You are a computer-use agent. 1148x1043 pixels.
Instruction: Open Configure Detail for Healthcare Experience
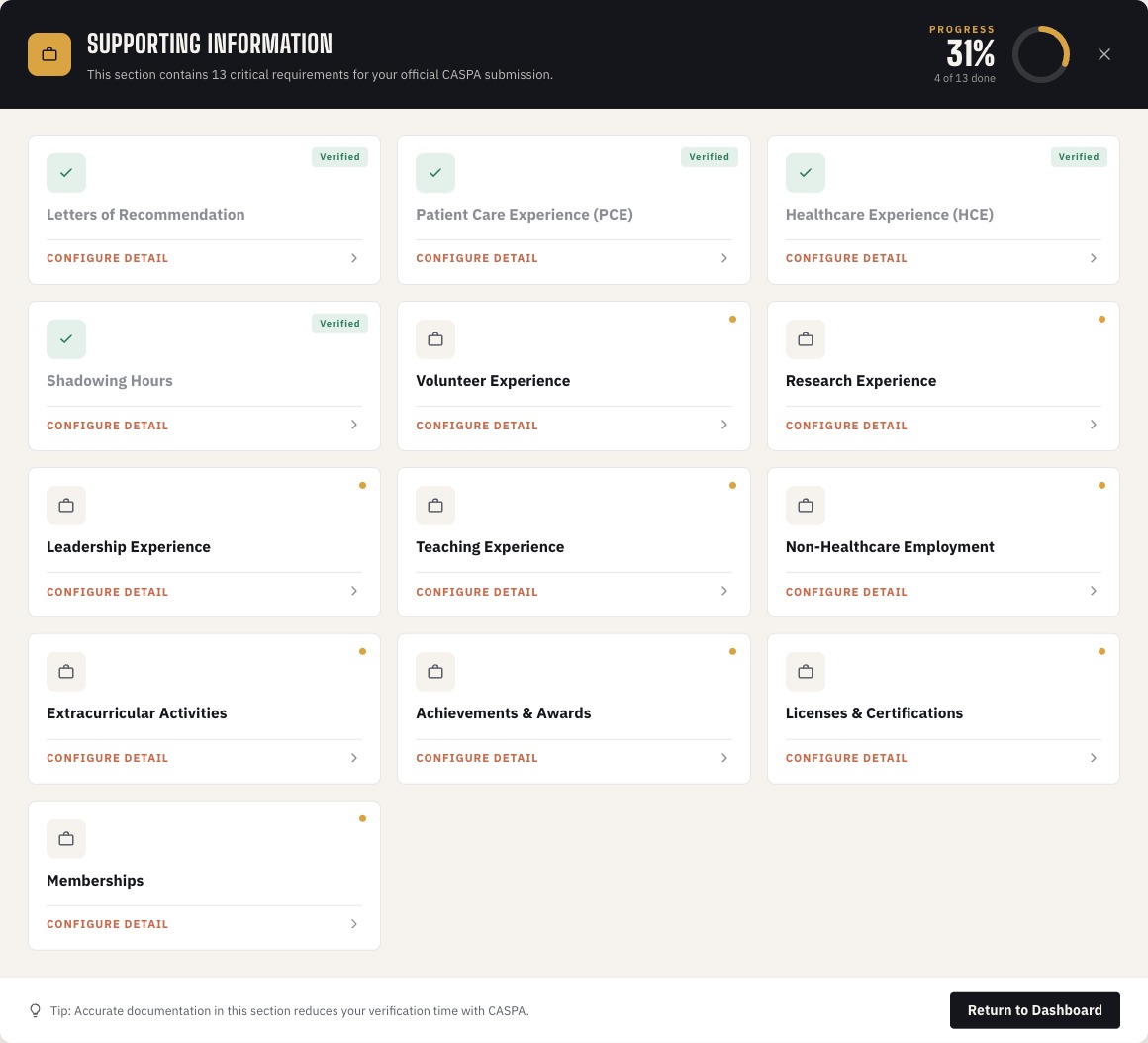(x=846, y=258)
